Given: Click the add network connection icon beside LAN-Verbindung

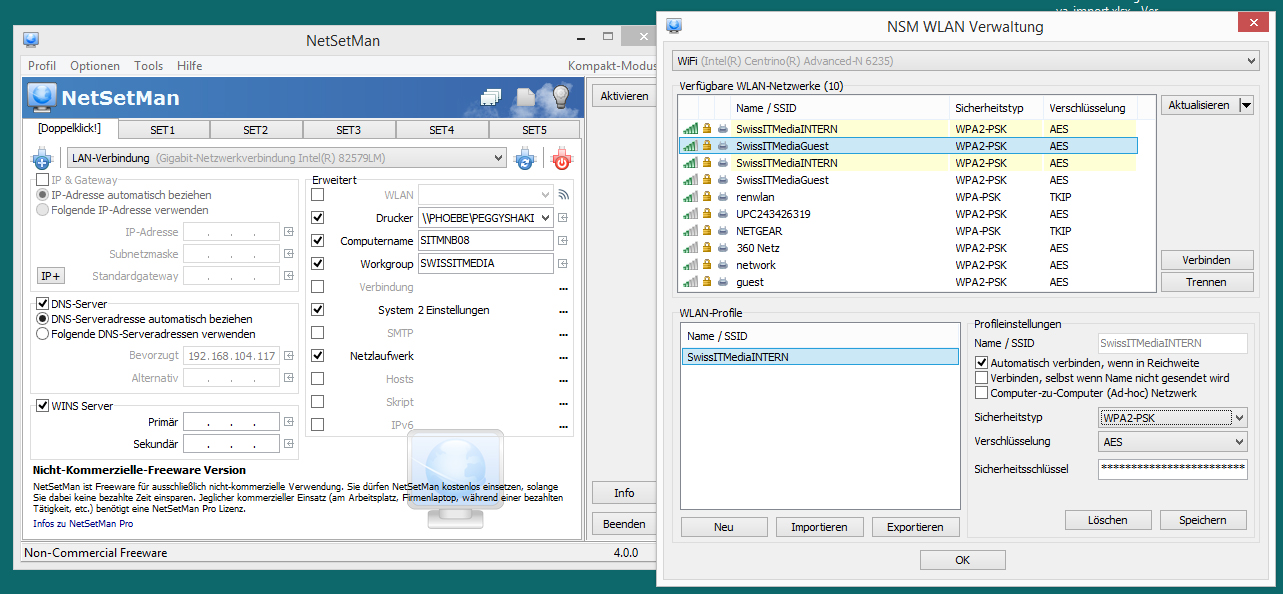Looking at the screenshot, I should (x=42, y=158).
